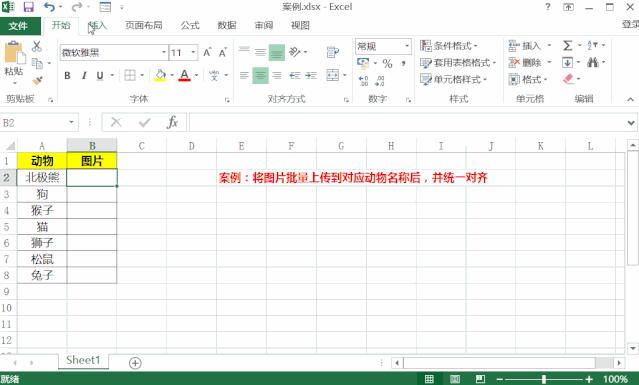Toggle middle vertical alignment
639x385 pixels.
pos(260,52)
